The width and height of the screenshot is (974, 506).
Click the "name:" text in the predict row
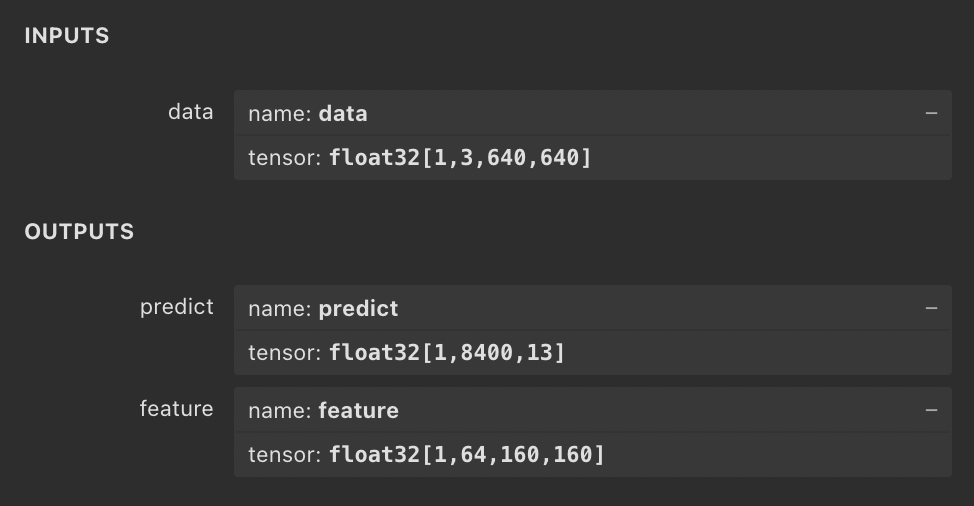279,309
